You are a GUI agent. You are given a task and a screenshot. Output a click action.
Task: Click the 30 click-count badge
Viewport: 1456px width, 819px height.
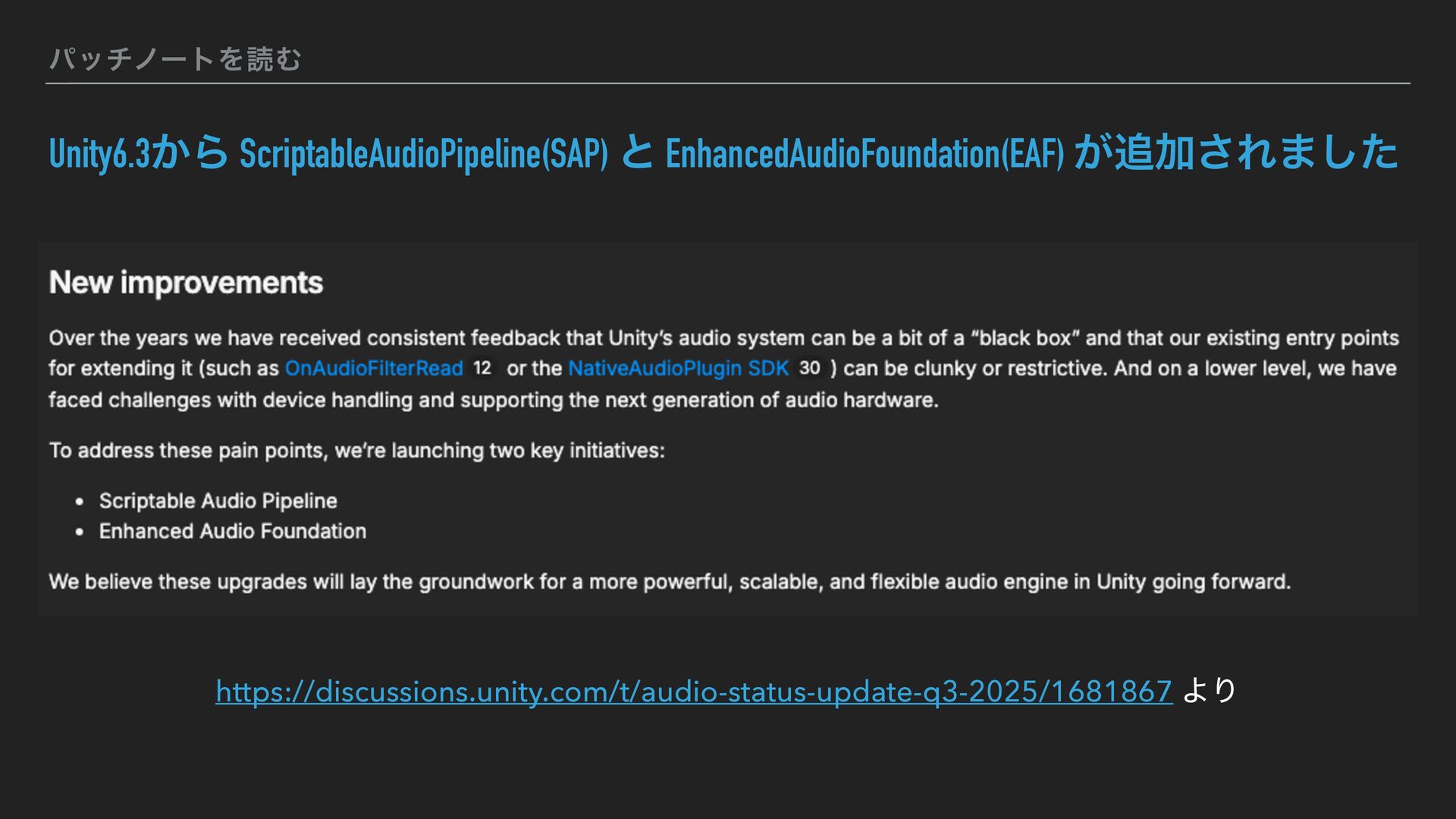(809, 369)
